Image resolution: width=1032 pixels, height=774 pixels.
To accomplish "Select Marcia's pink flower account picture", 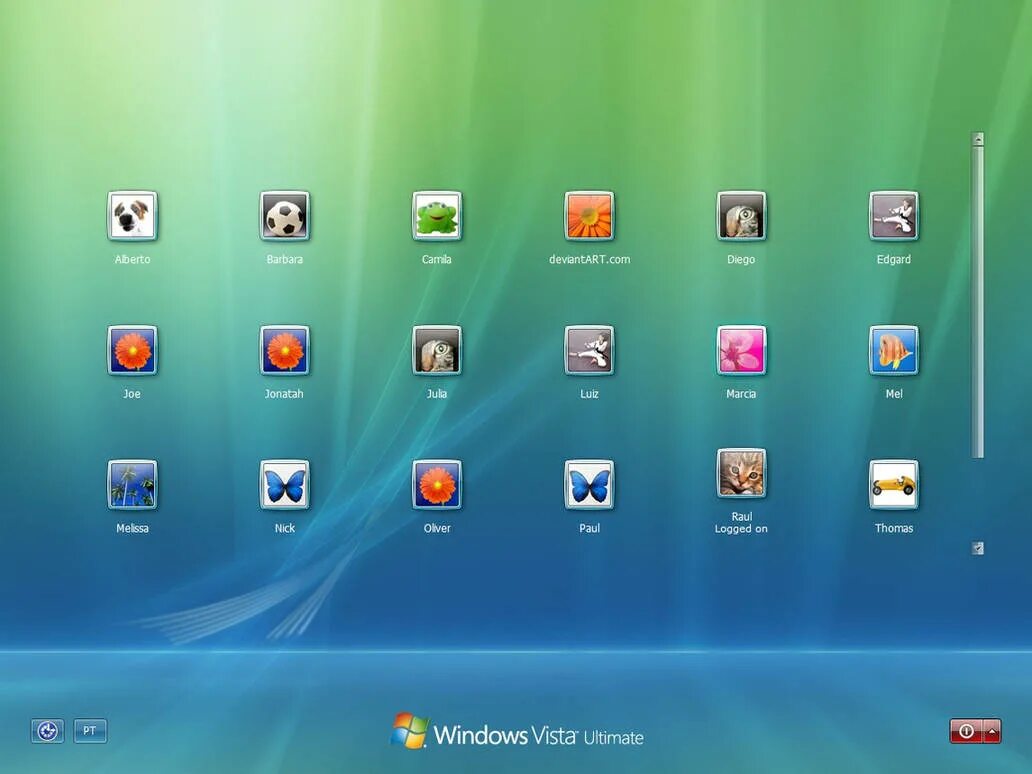I will pos(741,350).
